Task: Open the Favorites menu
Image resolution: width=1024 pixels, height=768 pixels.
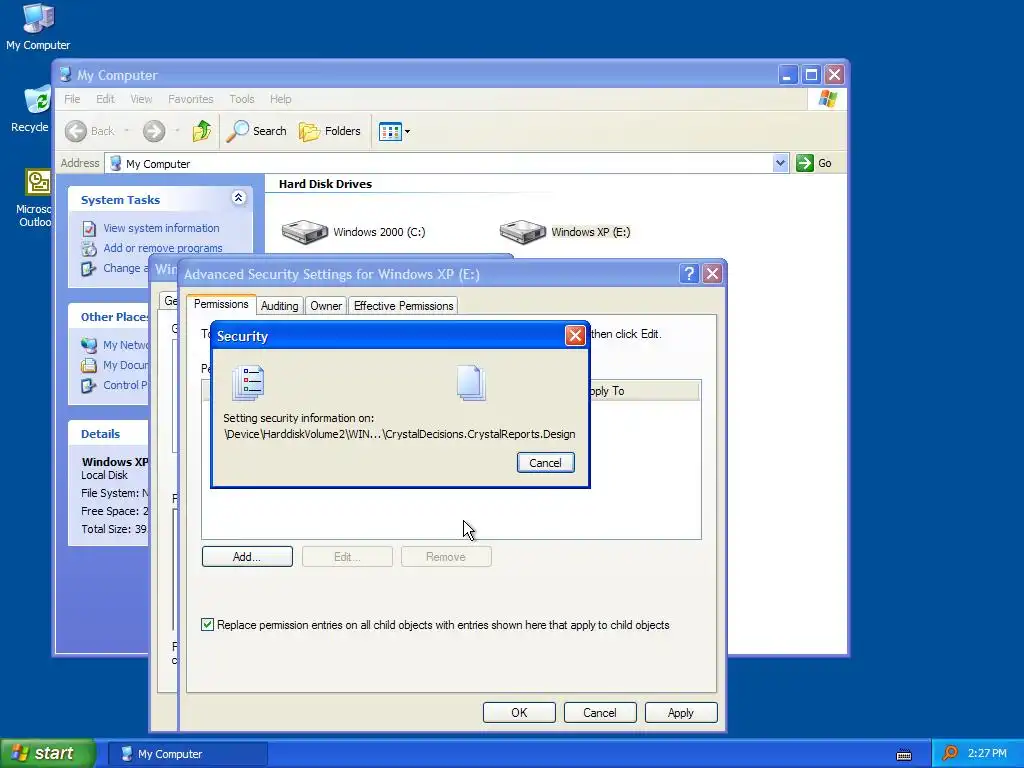Action: click(191, 99)
